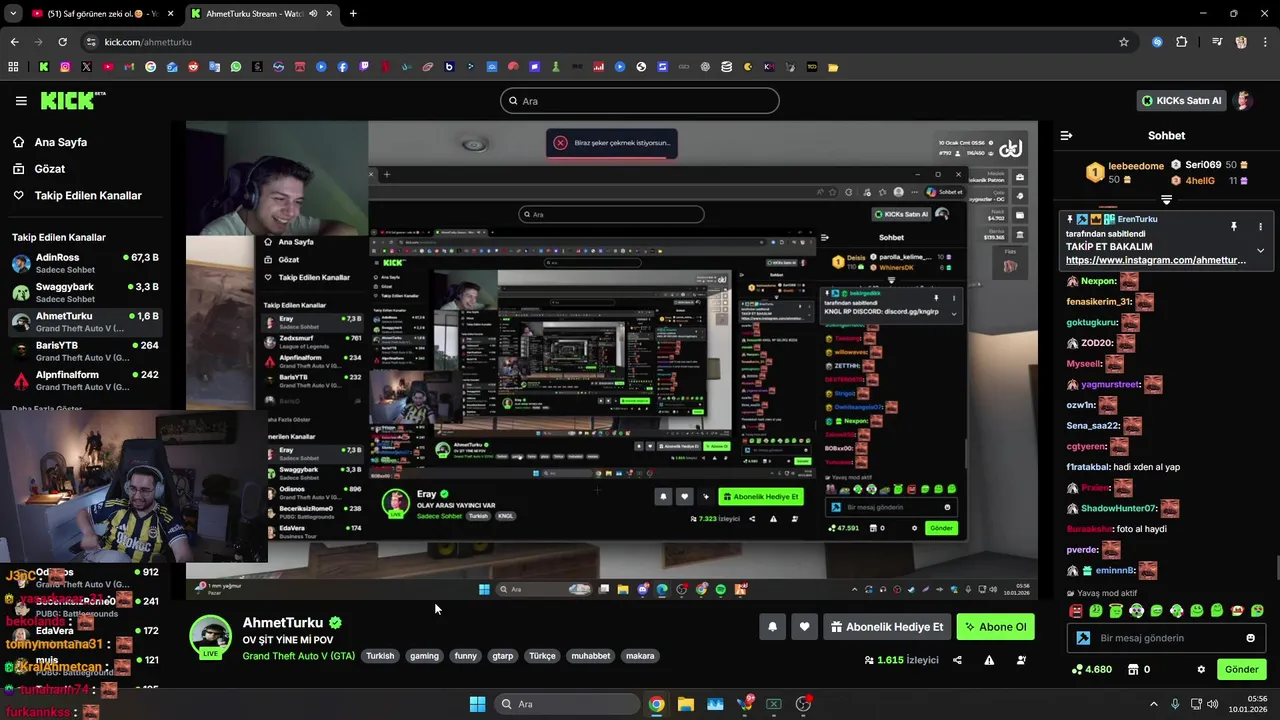This screenshot has width=1280, height=720.
Task: Open Swaggybark channel in sidebar
Action: (85, 292)
